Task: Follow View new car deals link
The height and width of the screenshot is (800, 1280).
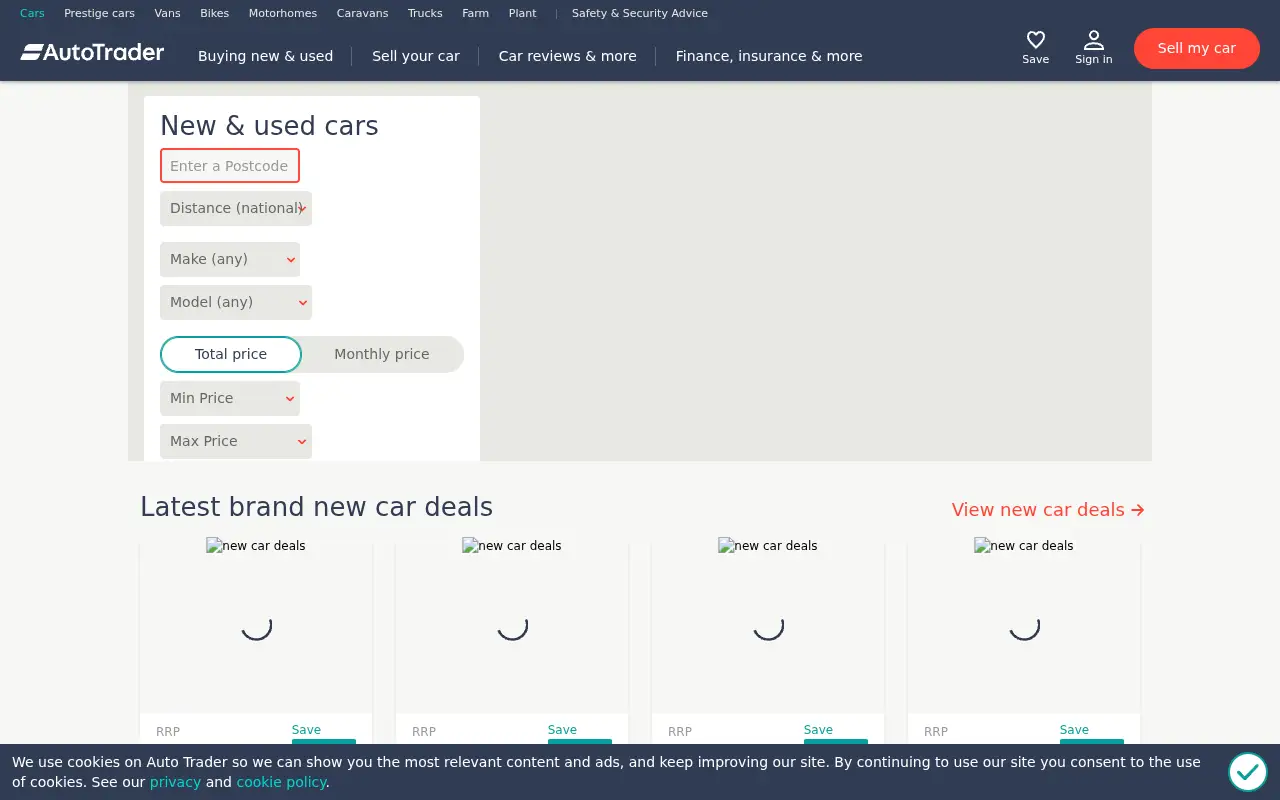Action: click(1048, 510)
